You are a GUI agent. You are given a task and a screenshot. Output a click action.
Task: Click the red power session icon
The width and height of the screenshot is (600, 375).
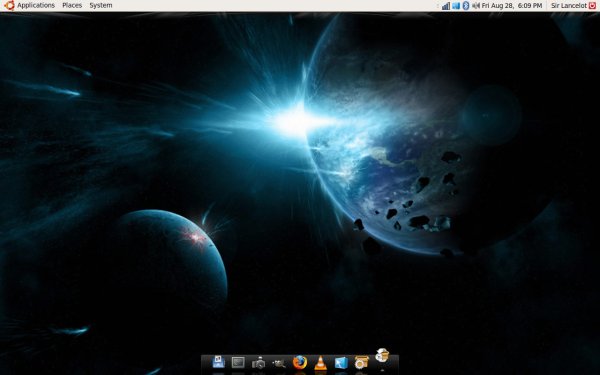pyautogui.click(x=592, y=5)
